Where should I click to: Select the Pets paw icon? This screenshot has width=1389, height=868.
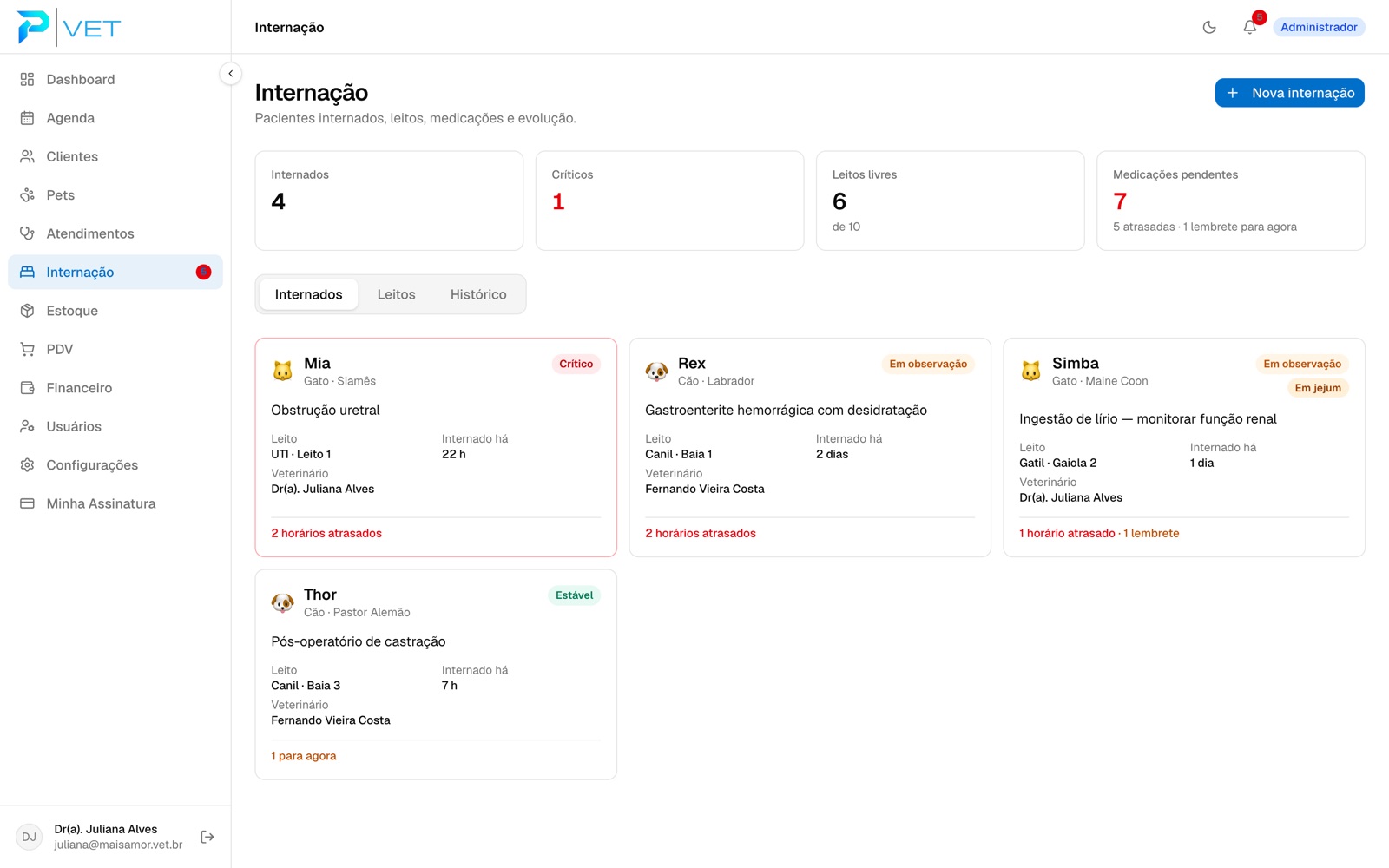coord(27,195)
